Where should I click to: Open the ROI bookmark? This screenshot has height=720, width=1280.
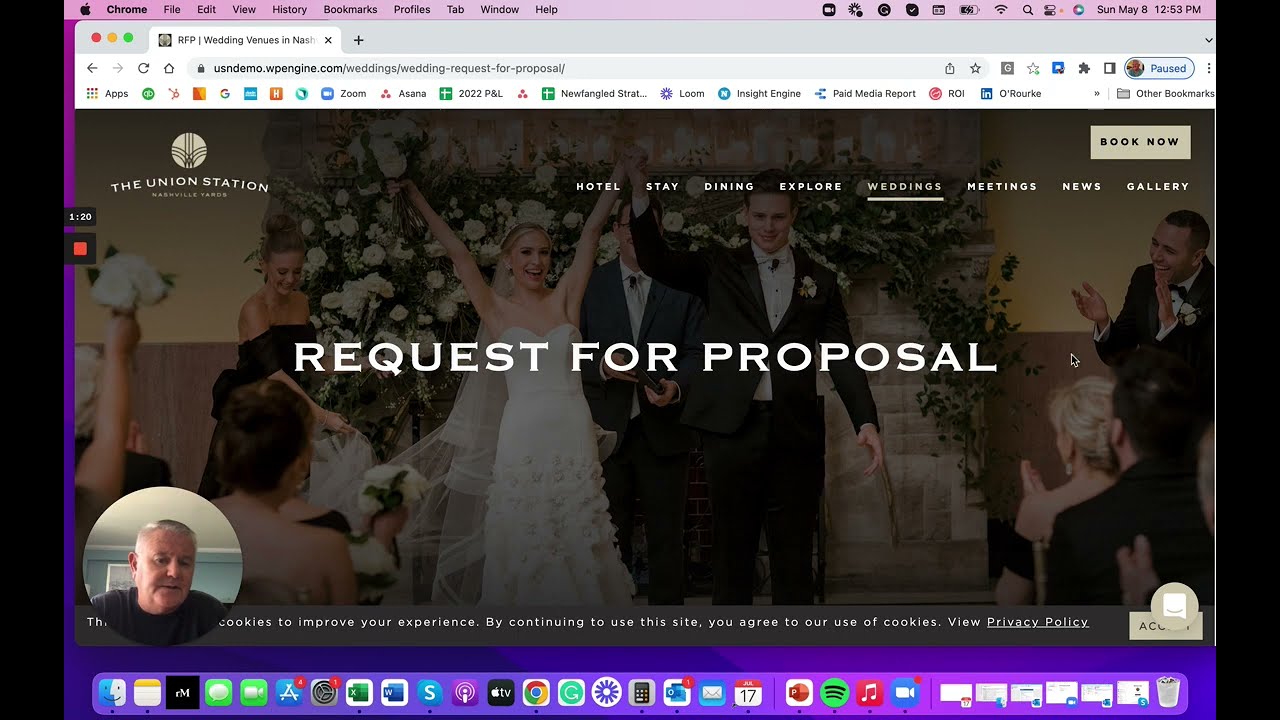[947, 94]
